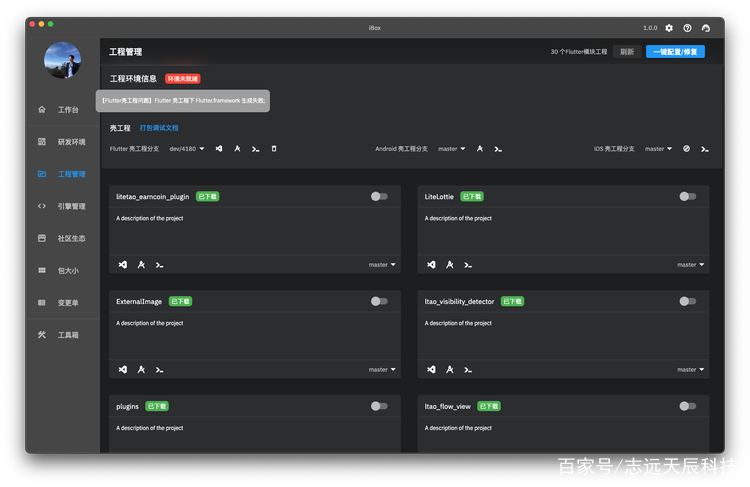750x487 pixels.
Task: Toggle the plugins module switch
Action: point(379,406)
